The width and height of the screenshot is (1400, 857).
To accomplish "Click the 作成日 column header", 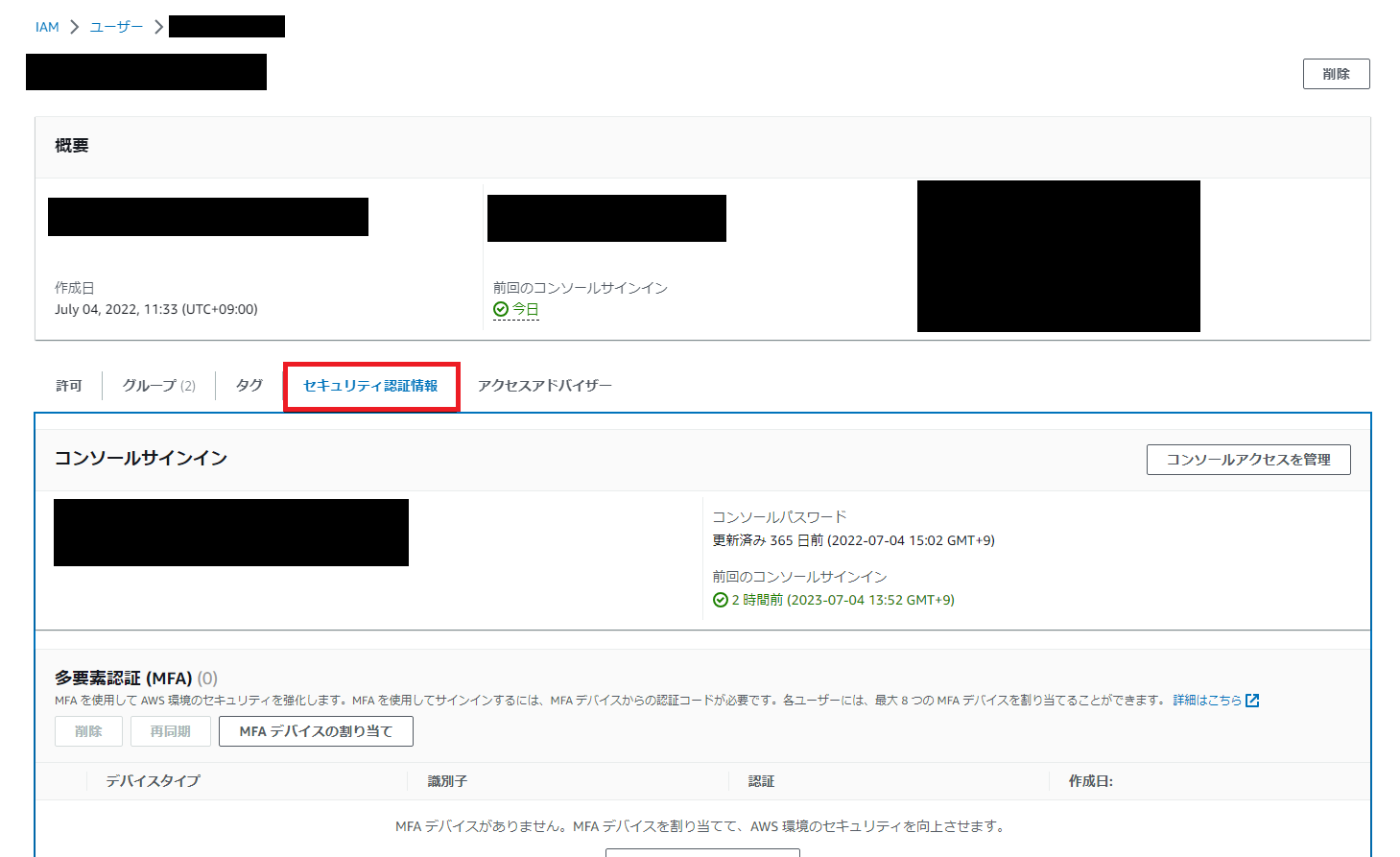I will tap(1090, 780).
